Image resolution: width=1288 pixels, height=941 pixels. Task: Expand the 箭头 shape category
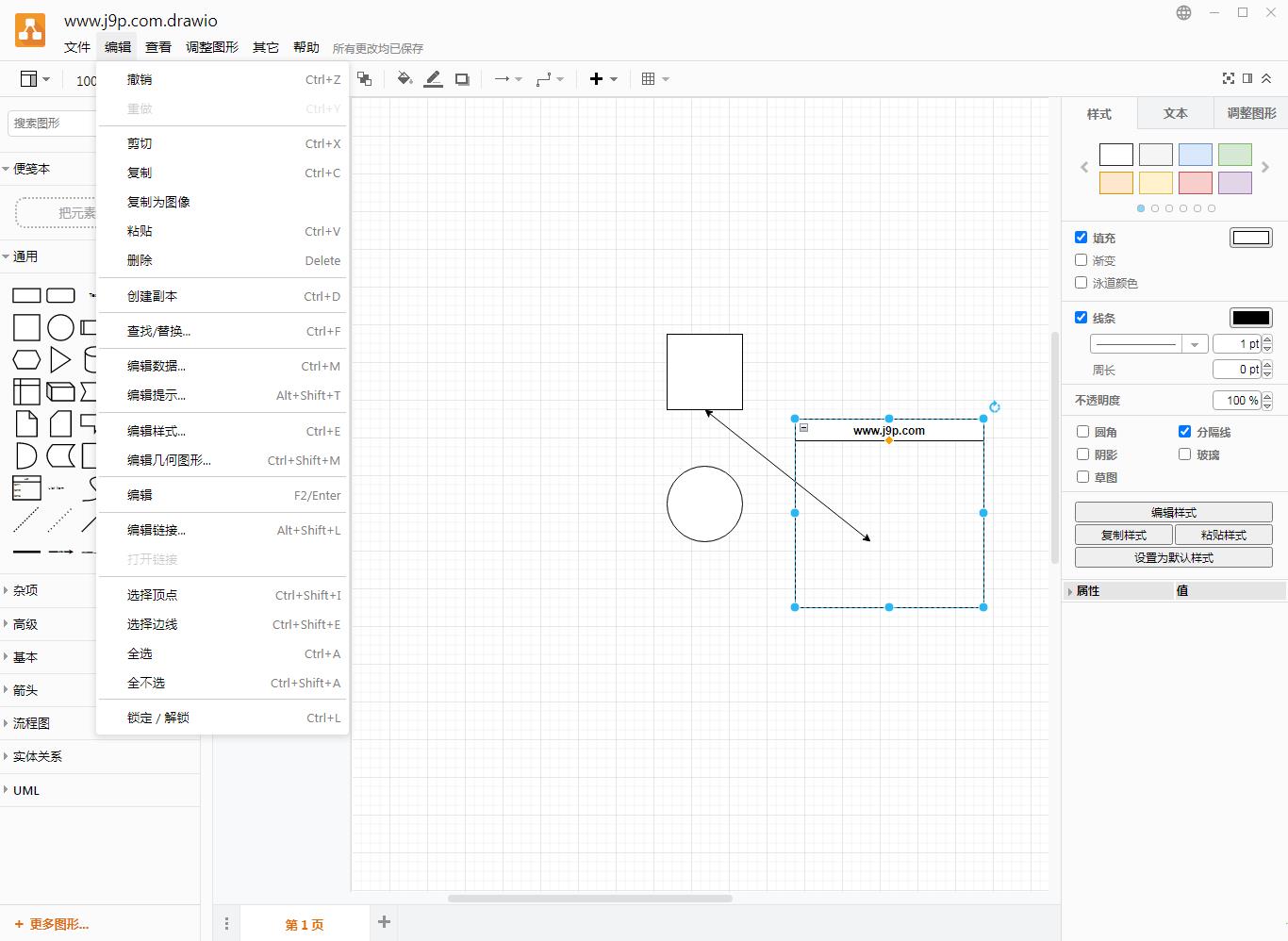tap(100, 690)
